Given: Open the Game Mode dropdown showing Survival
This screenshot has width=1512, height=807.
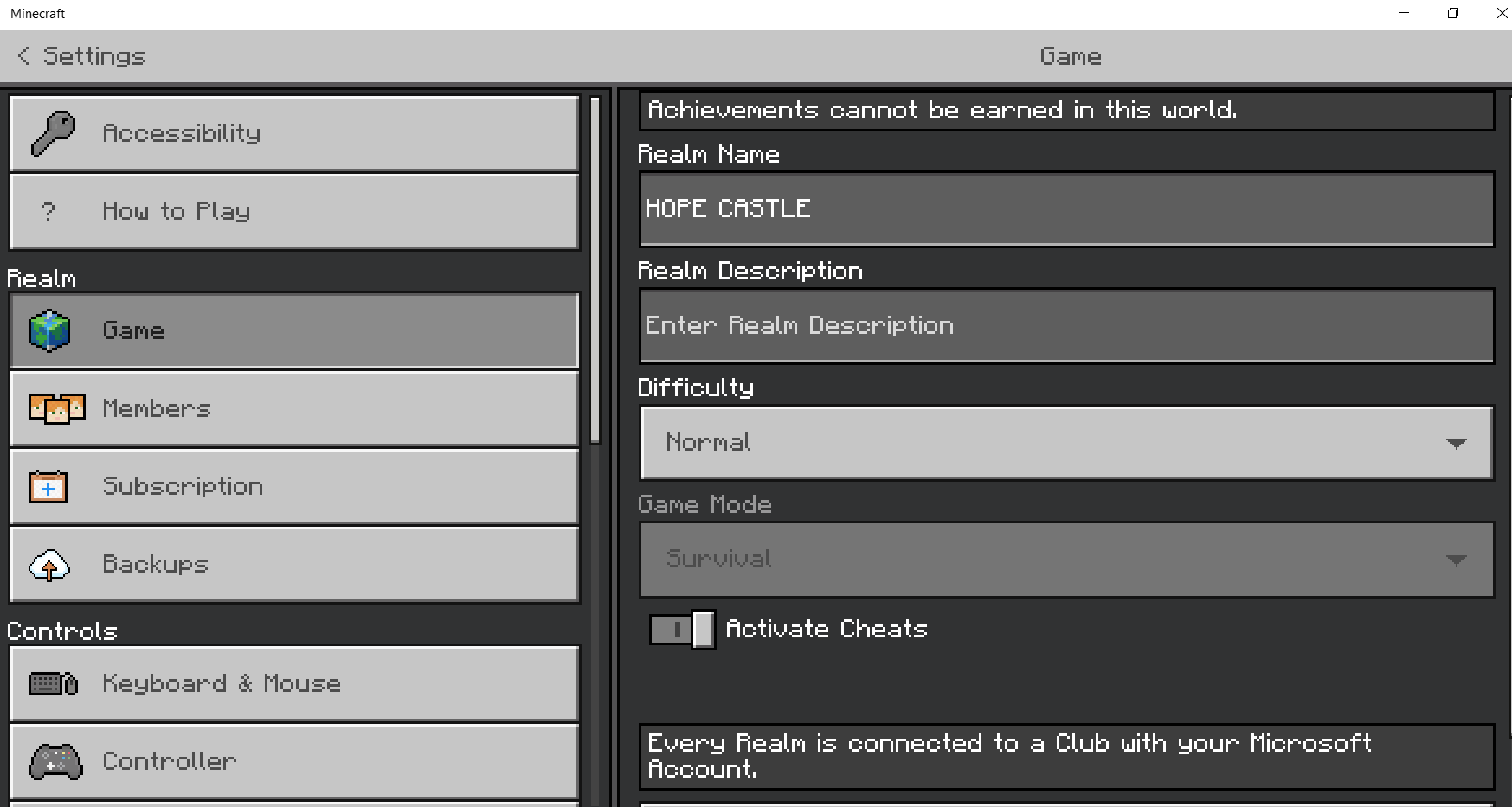Looking at the screenshot, I should coord(1066,560).
